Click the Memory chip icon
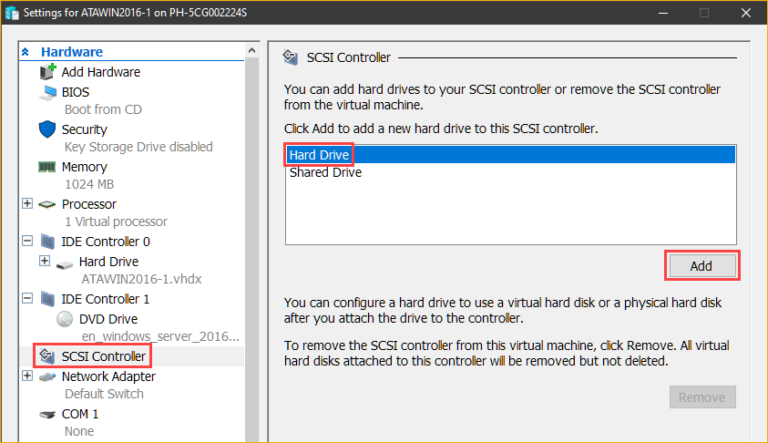768x443 pixels. click(47, 167)
